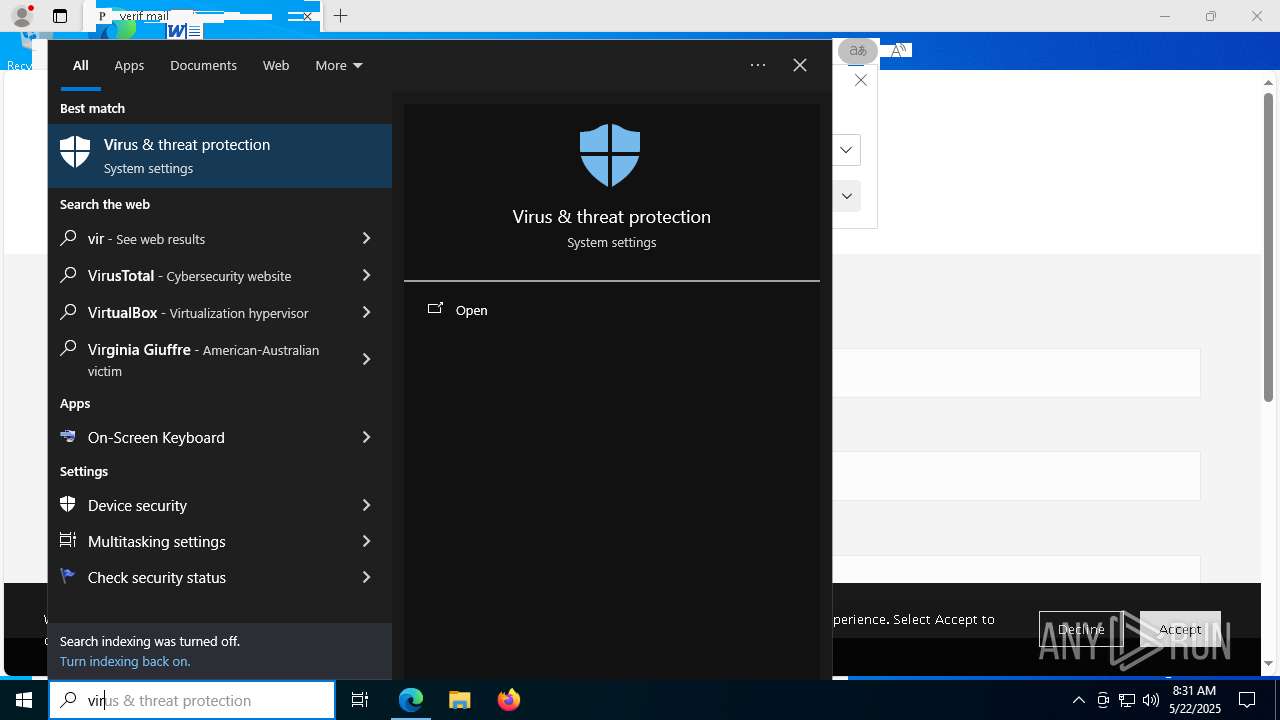Image resolution: width=1280 pixels, height=720 pixels.
Task: Click Decline on the browser cookie banner
Action: [x=1081, y=629]
